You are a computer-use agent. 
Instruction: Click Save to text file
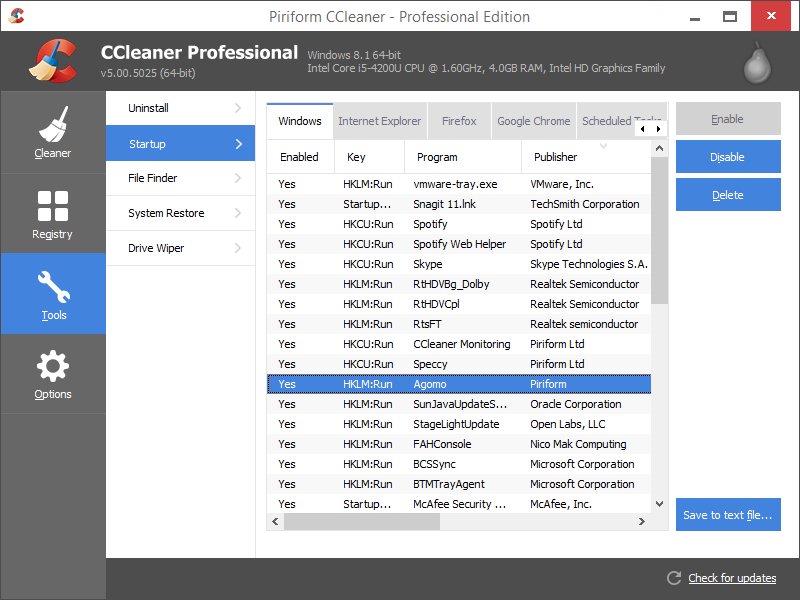click(x=728, y=514)
